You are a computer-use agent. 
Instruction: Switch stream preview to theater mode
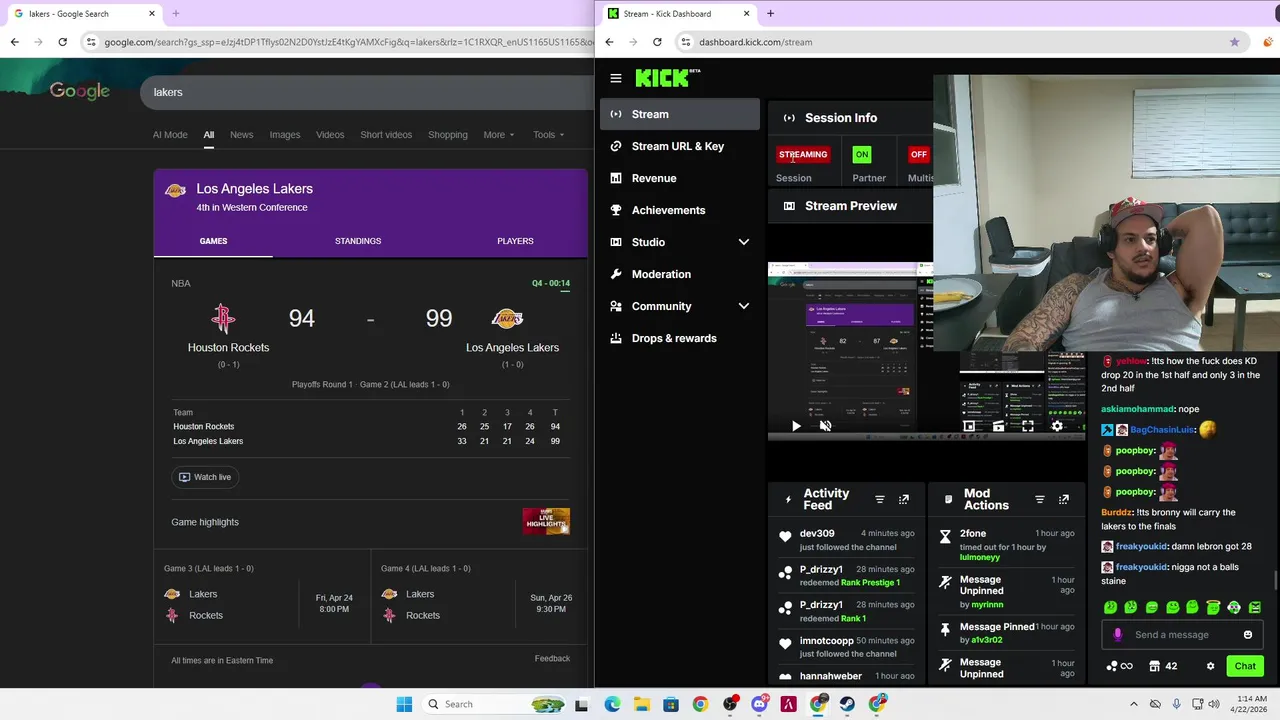(998, 426)
